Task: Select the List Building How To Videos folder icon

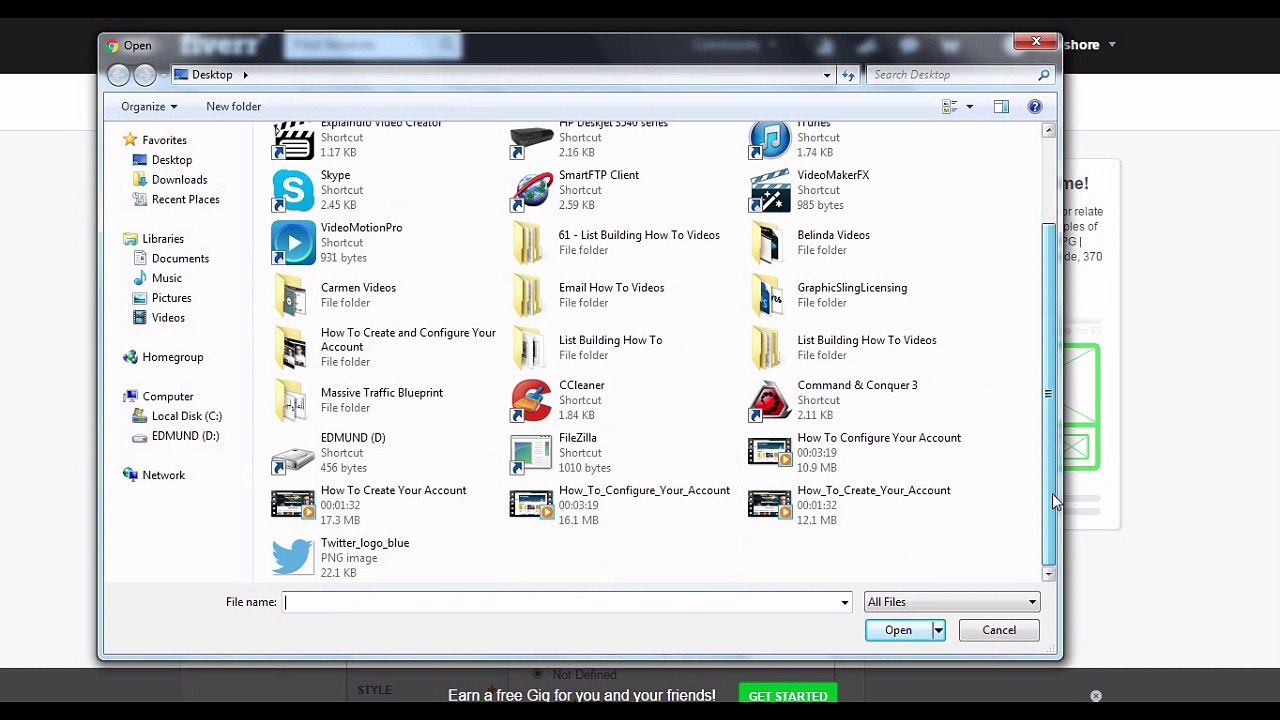Action: coord(769,348)
